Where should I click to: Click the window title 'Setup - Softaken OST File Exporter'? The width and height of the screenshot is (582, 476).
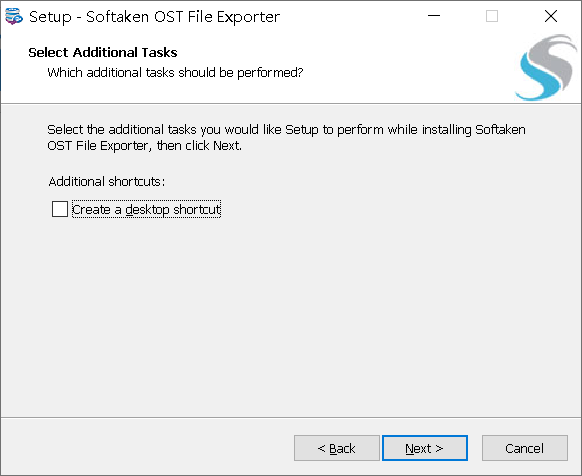click(x=154, y=17)
